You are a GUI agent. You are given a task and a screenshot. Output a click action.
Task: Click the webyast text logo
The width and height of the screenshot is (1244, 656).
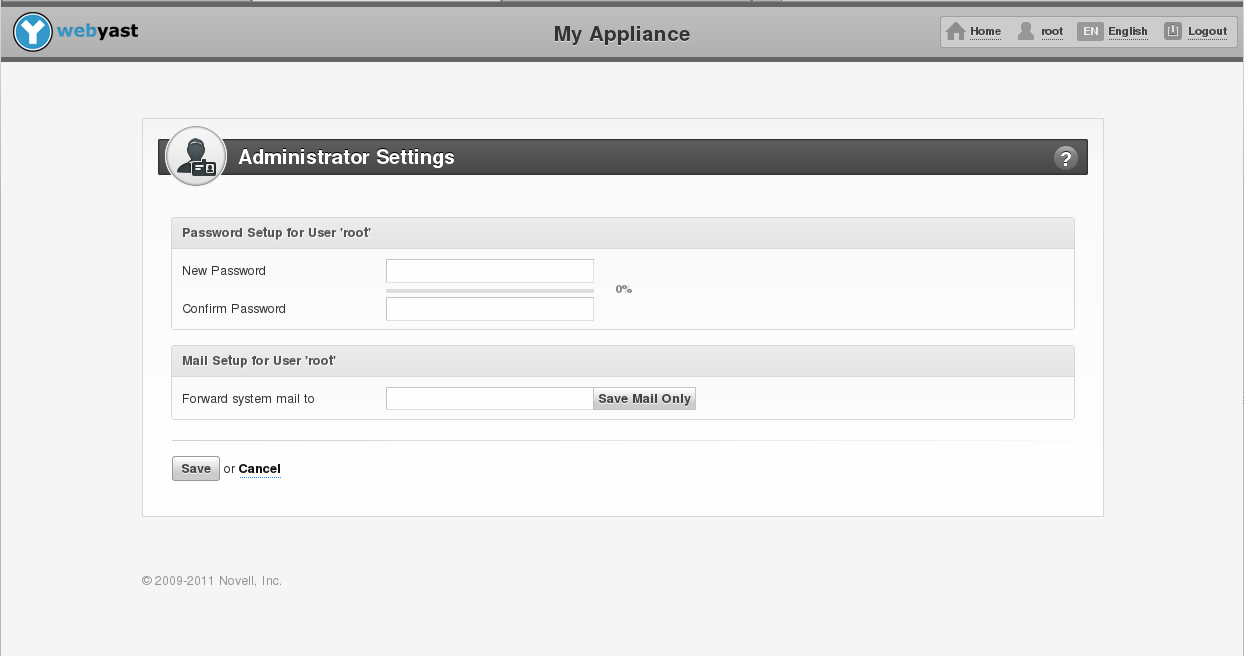coord(97,31)
